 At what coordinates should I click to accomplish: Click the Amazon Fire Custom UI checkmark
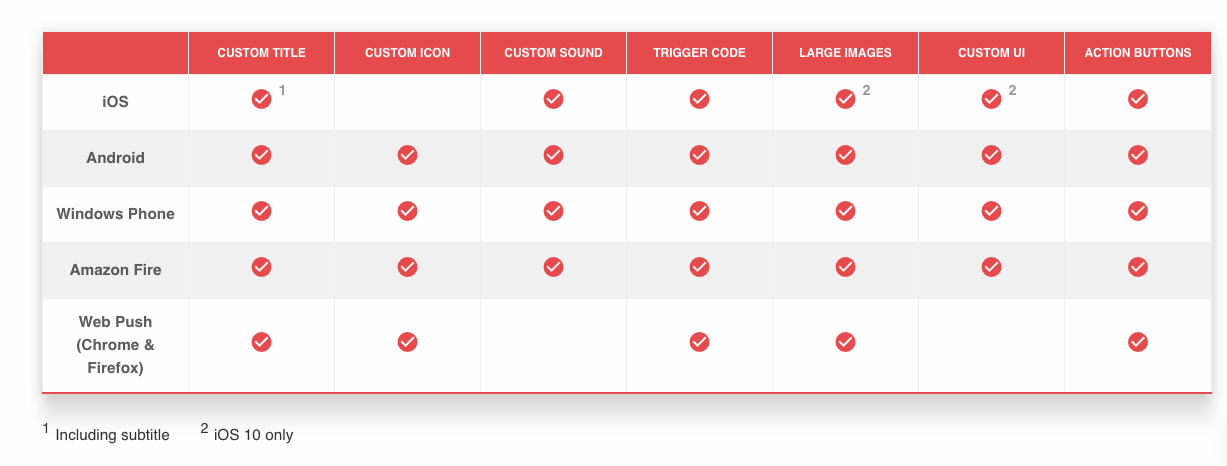point(991,267)
